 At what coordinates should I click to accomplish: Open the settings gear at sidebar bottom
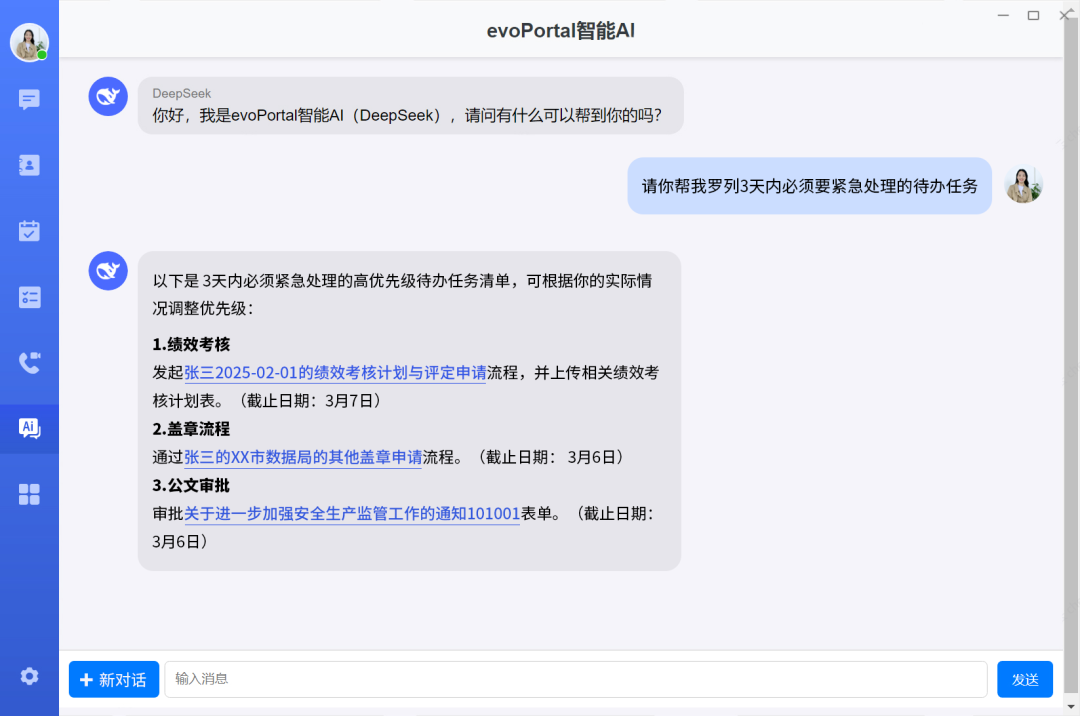[x=29, y=676]
